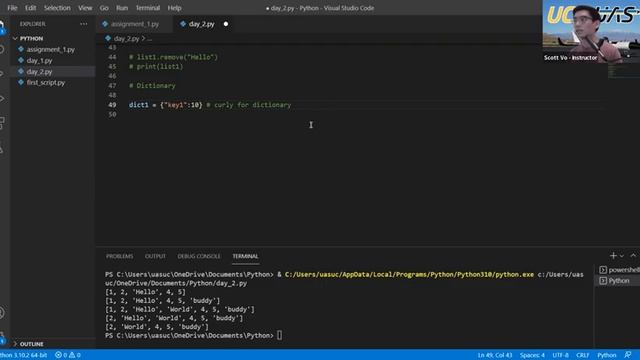Open the Selection menu
The width and height of the screenshot is (640, 360).
(x=57, y=8)
